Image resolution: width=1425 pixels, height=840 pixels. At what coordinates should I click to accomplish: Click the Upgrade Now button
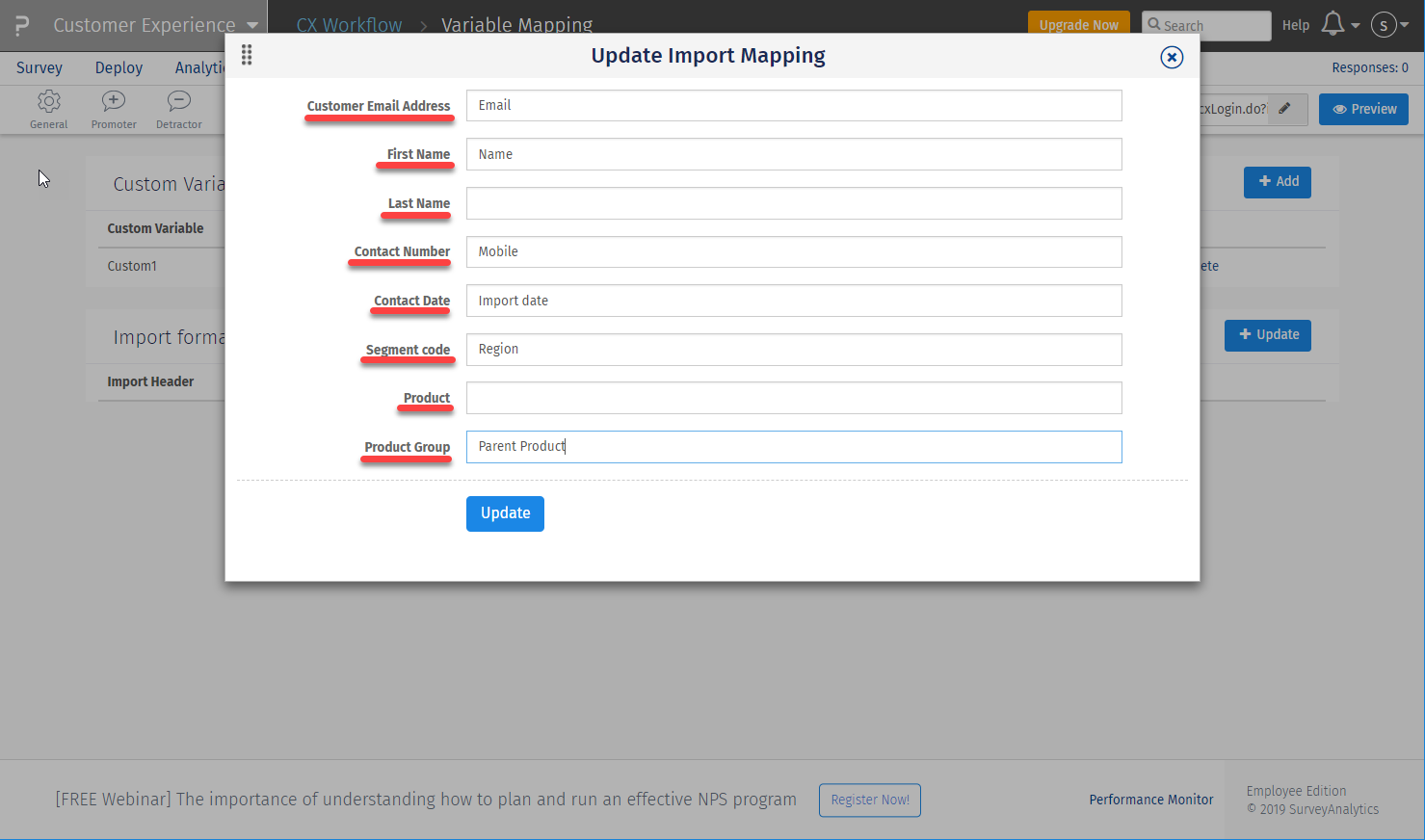[x=1078, y=25]
